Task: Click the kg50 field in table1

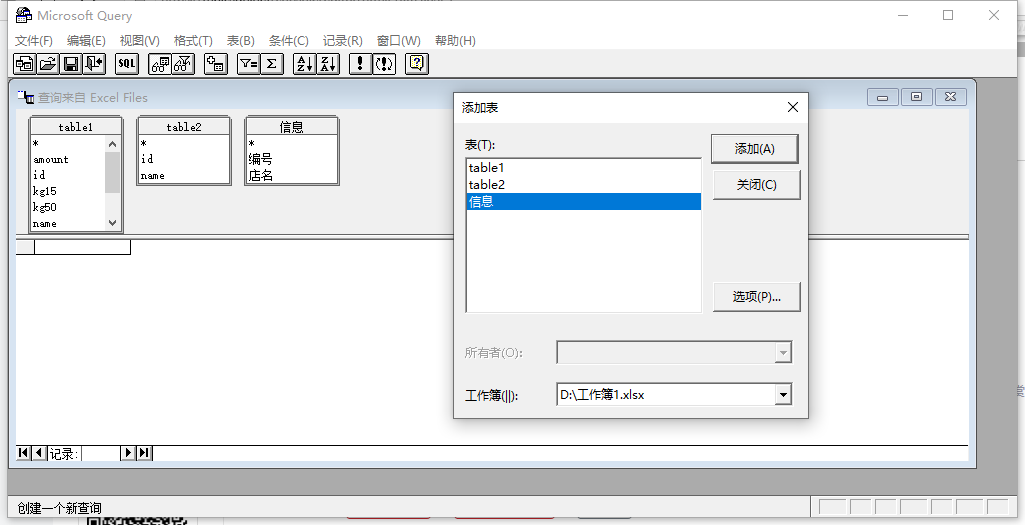Action: coord(44,207)
